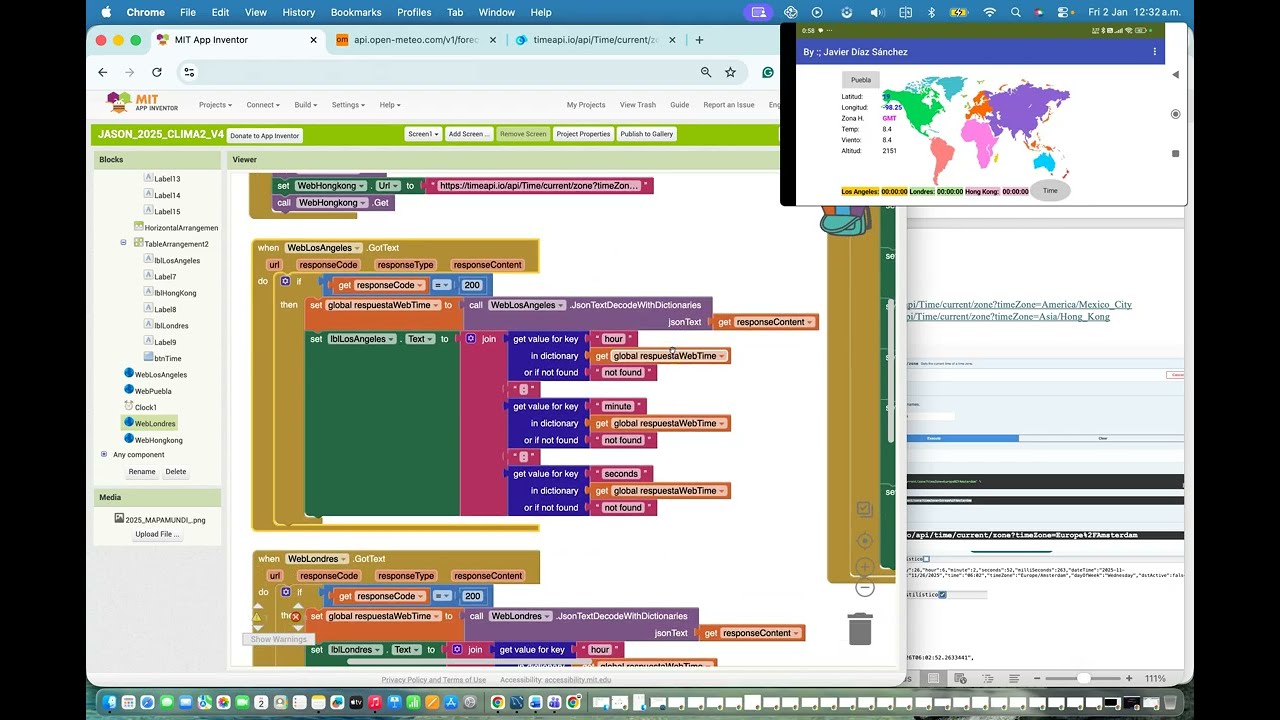The width and height of the screenshot is (1280, 720).
Task: Open the site information icon in the address bar
Action: pyautogui.click(x=189, y=72)
